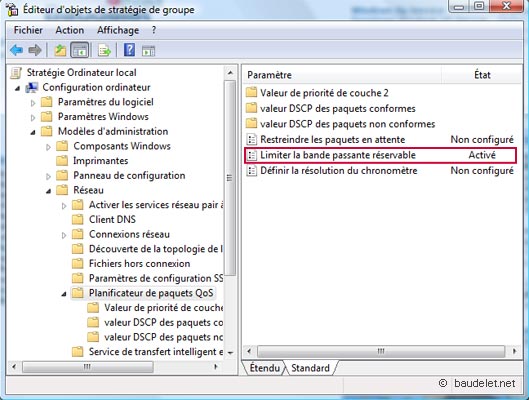Close the Group Policy editor window
Viewport: 529px width, 400px height.
click(x=506, y=6)
